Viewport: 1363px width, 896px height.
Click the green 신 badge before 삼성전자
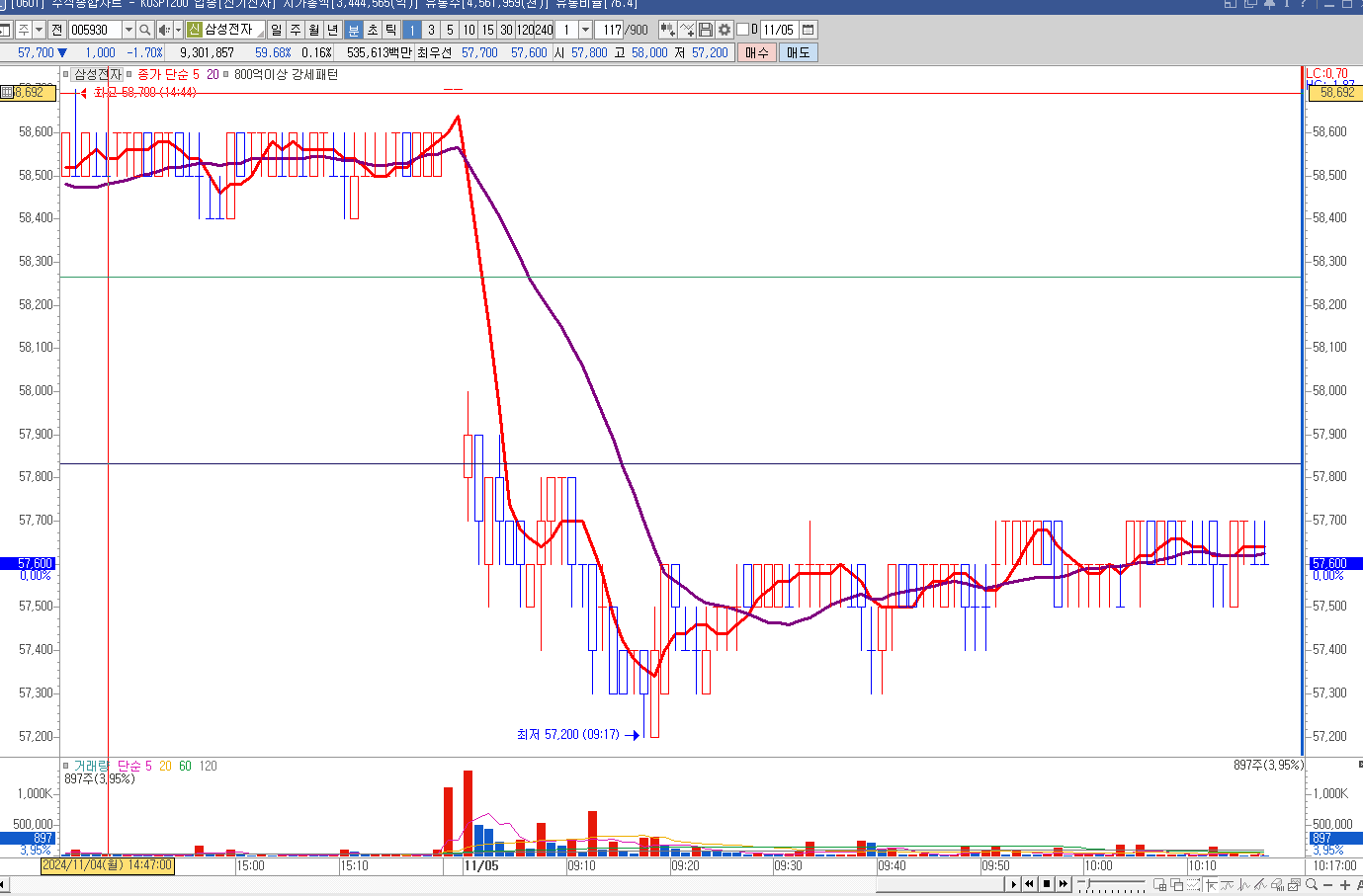tap(194, 30)
